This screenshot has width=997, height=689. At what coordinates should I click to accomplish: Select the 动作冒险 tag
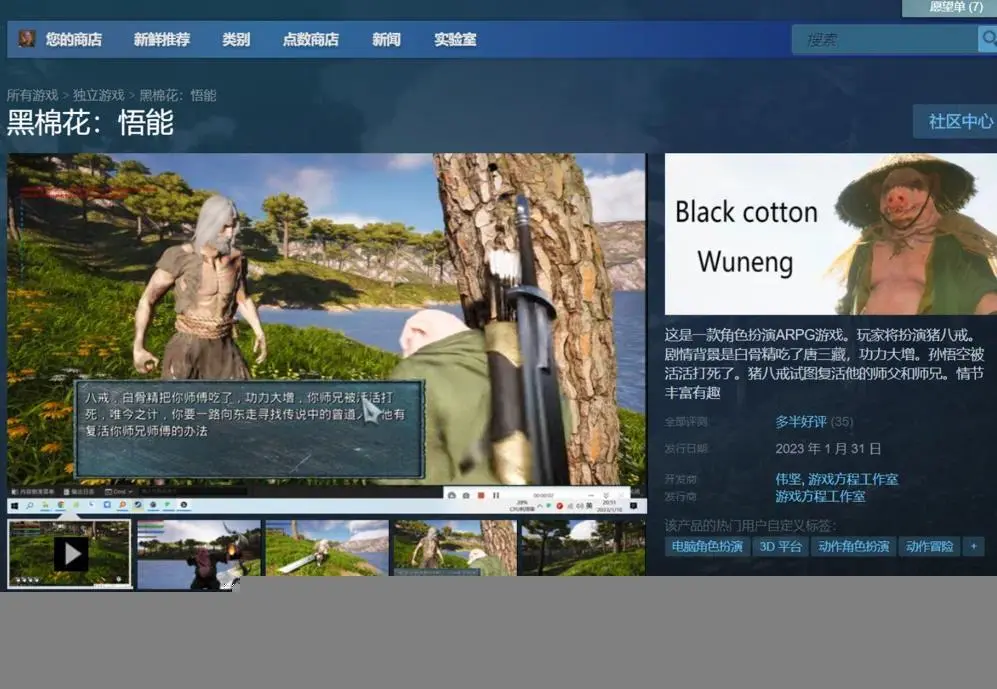coord(930,546)
